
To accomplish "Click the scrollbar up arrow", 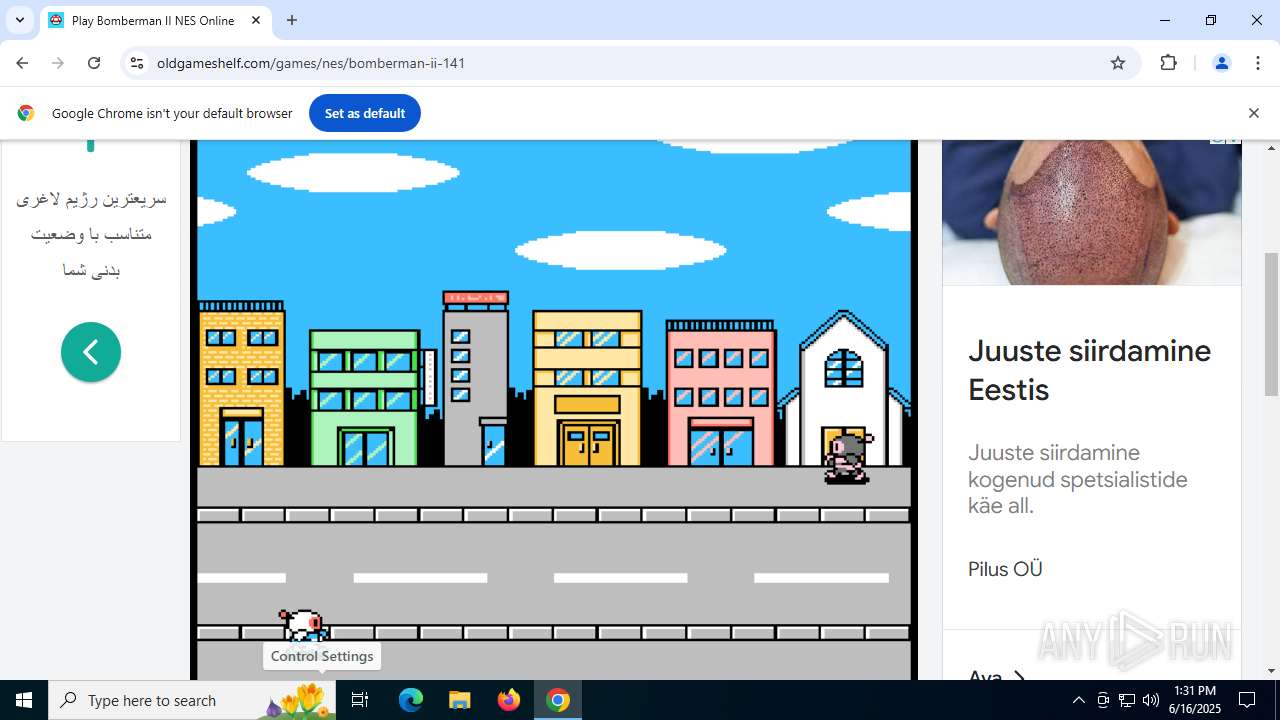I will (1272, 148).
